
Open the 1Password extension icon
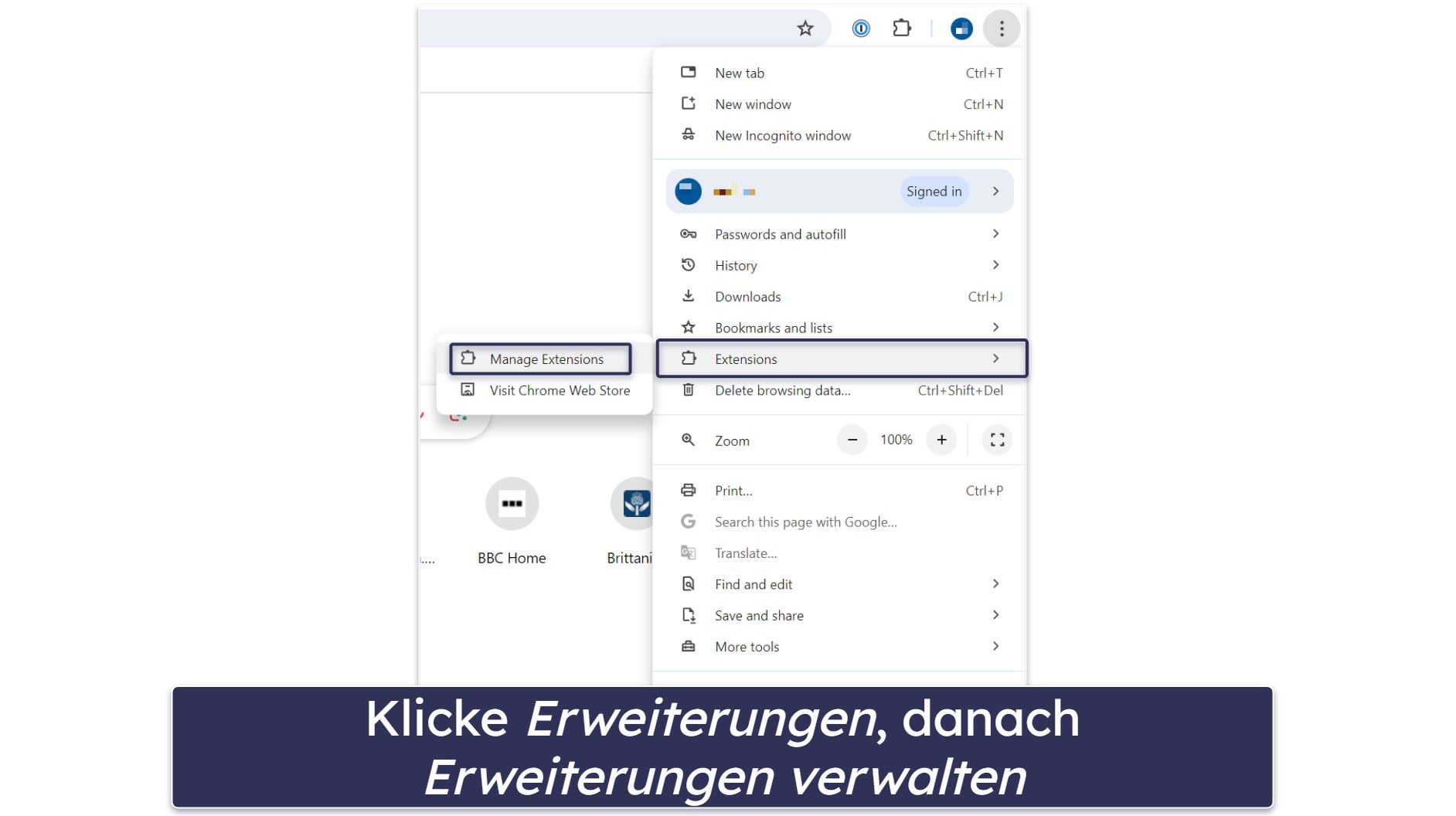coord(861,29)
